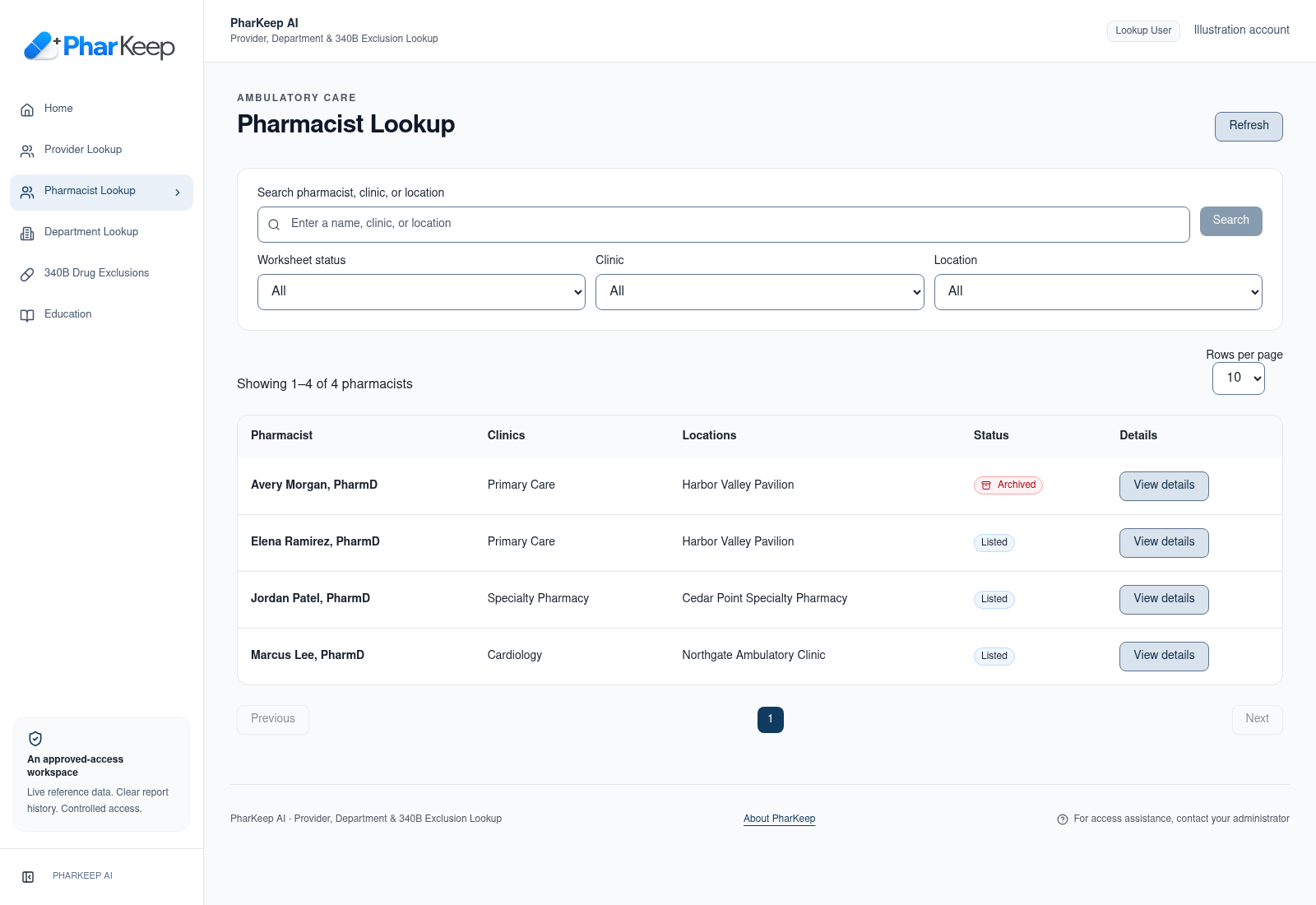
Task: Click the Lookup User badge
Action: tap(1143, 31)
